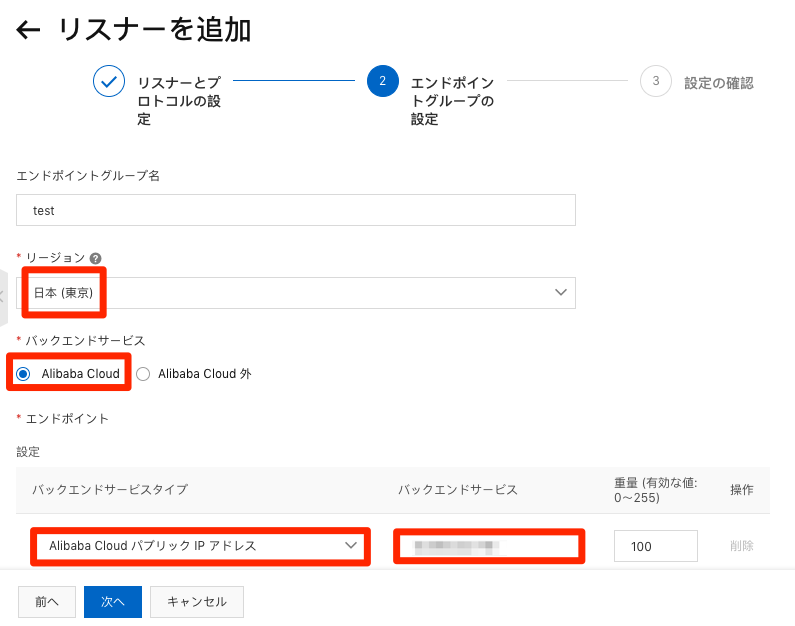Click the completed step one checkmark icon

pyautogui.click(x=108, y=82)
